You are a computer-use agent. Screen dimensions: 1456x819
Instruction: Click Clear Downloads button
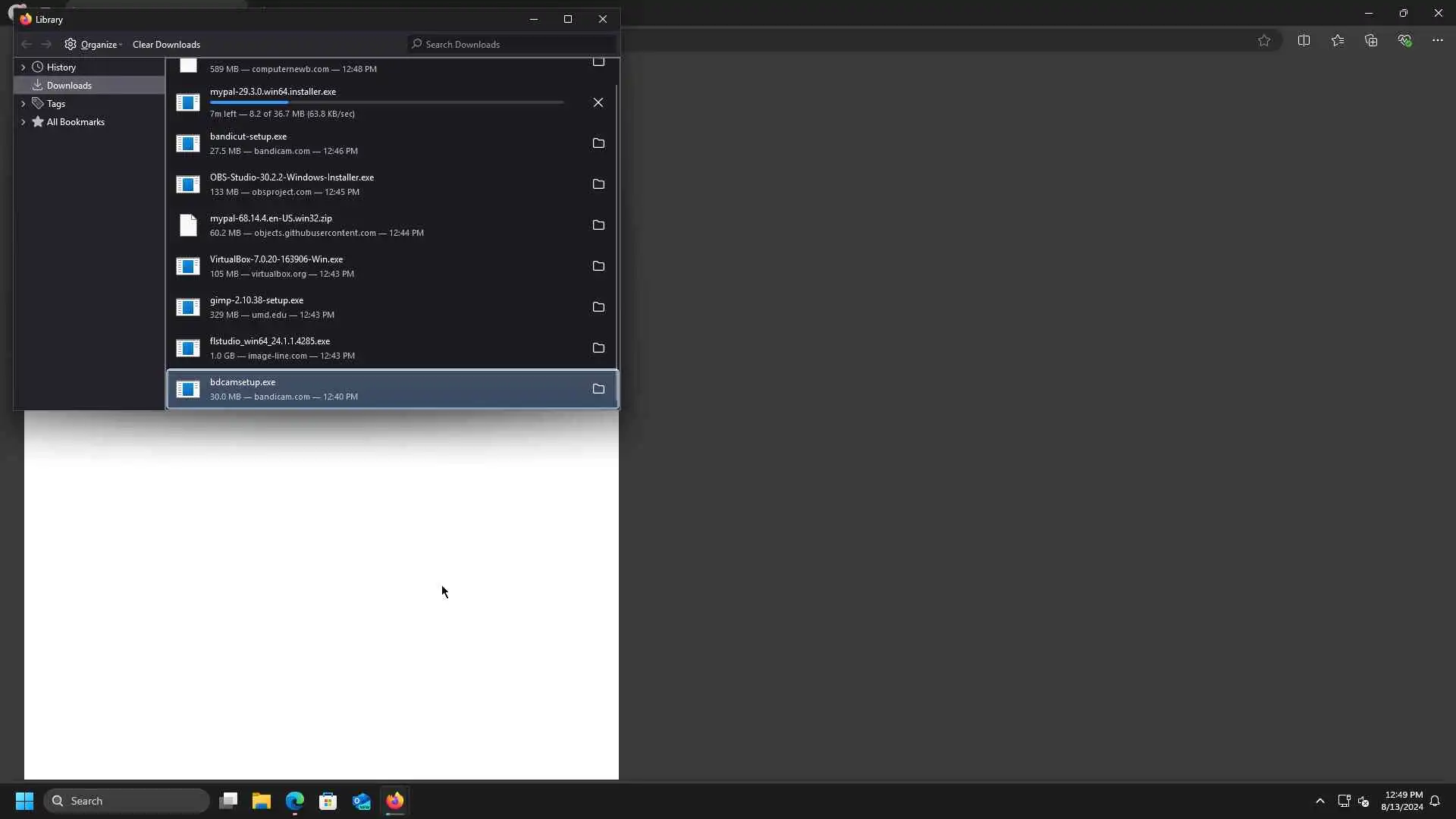coord(166,45)
